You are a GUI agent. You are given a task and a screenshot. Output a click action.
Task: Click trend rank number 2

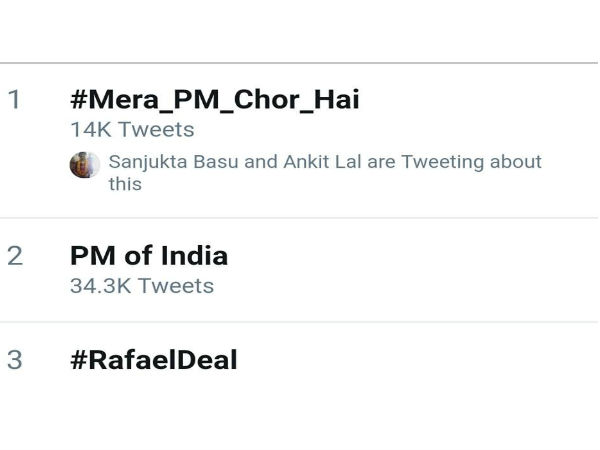tap(14, 256)
